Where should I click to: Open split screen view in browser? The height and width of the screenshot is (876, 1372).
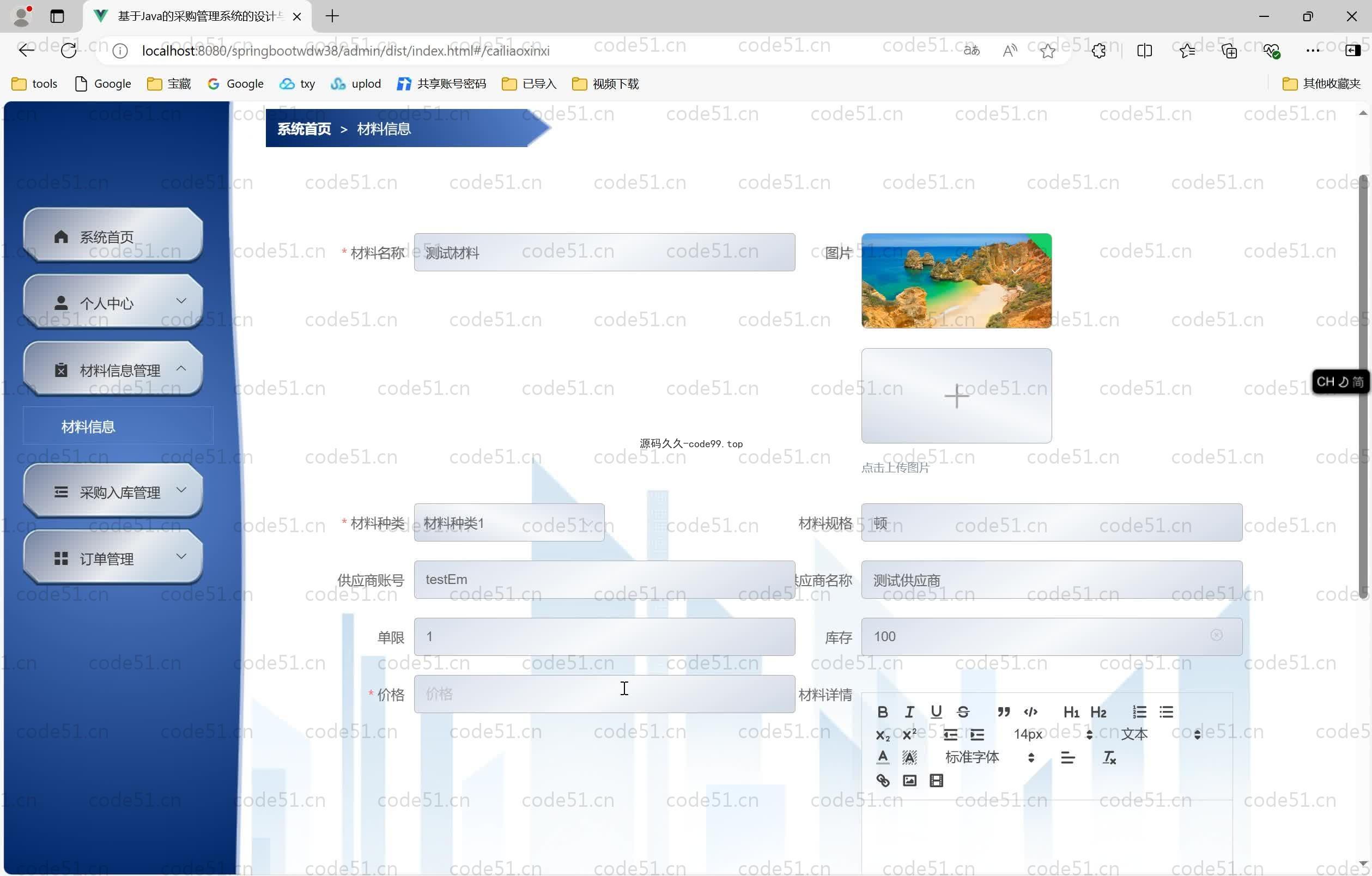coord(1144,51)
